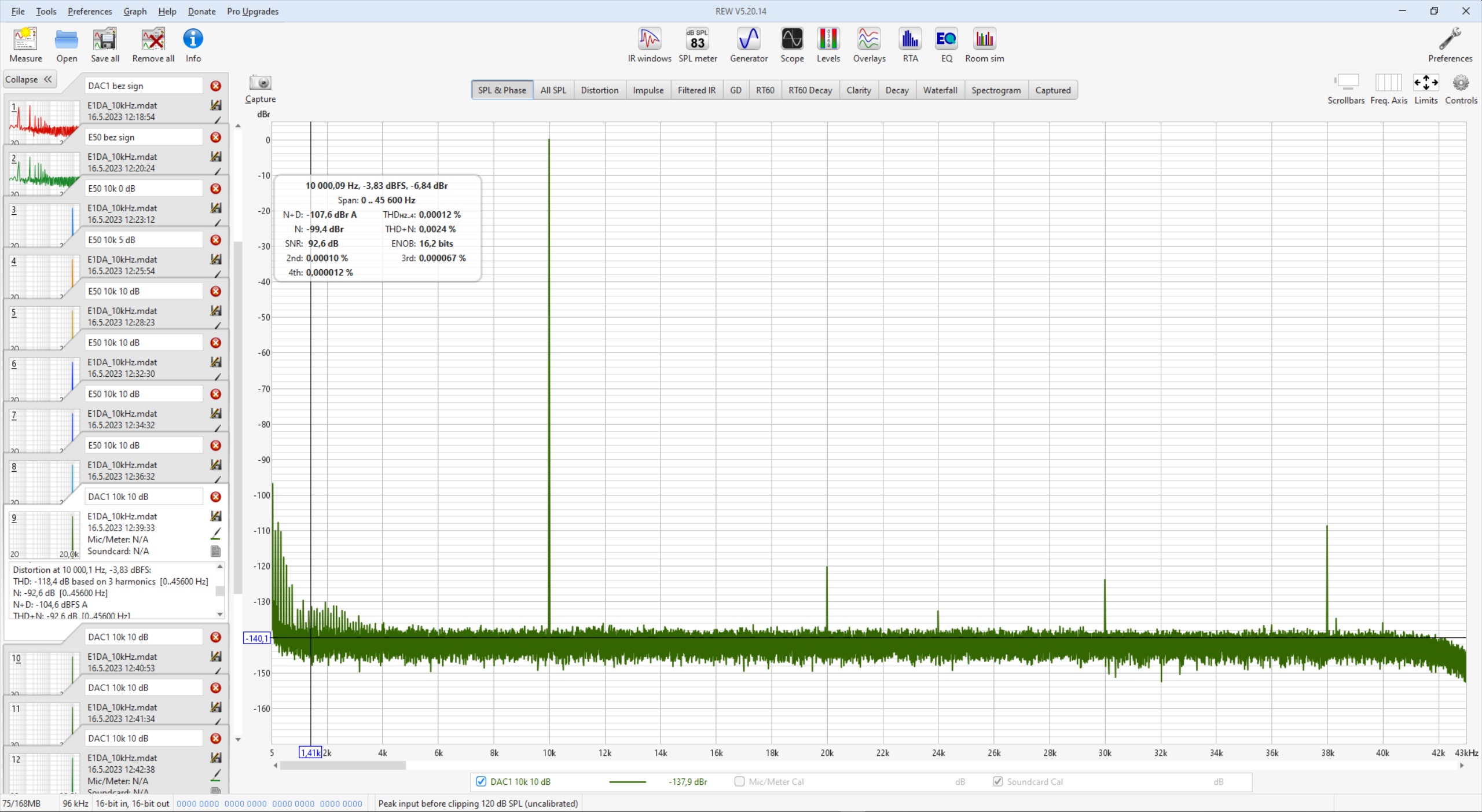Toggle the Soundcard Cal checkbox
The width and height of the screenshot is (1482, 812).
click(x=997, y=781)
